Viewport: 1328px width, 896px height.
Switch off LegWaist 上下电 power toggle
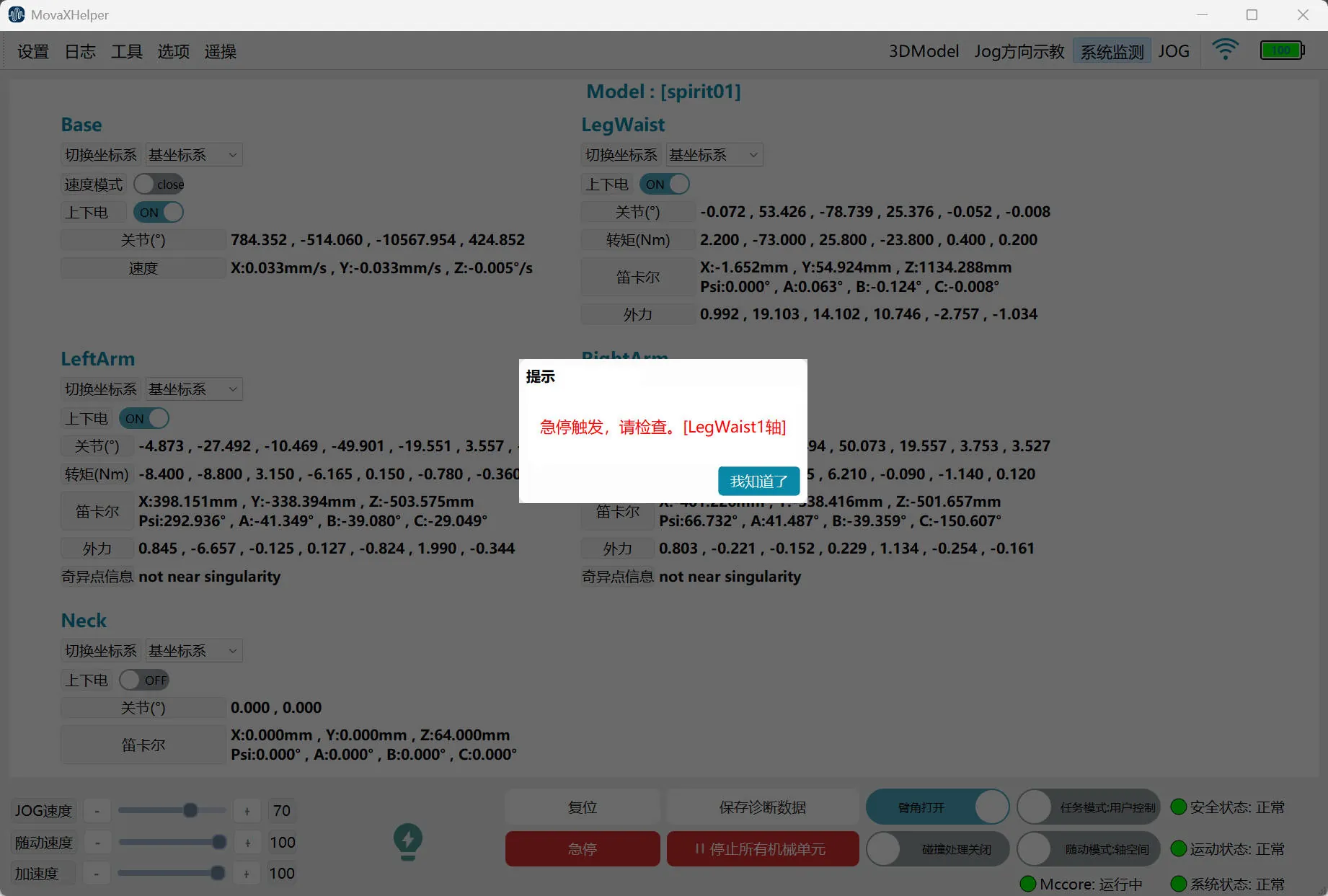(x=664, y=185)
